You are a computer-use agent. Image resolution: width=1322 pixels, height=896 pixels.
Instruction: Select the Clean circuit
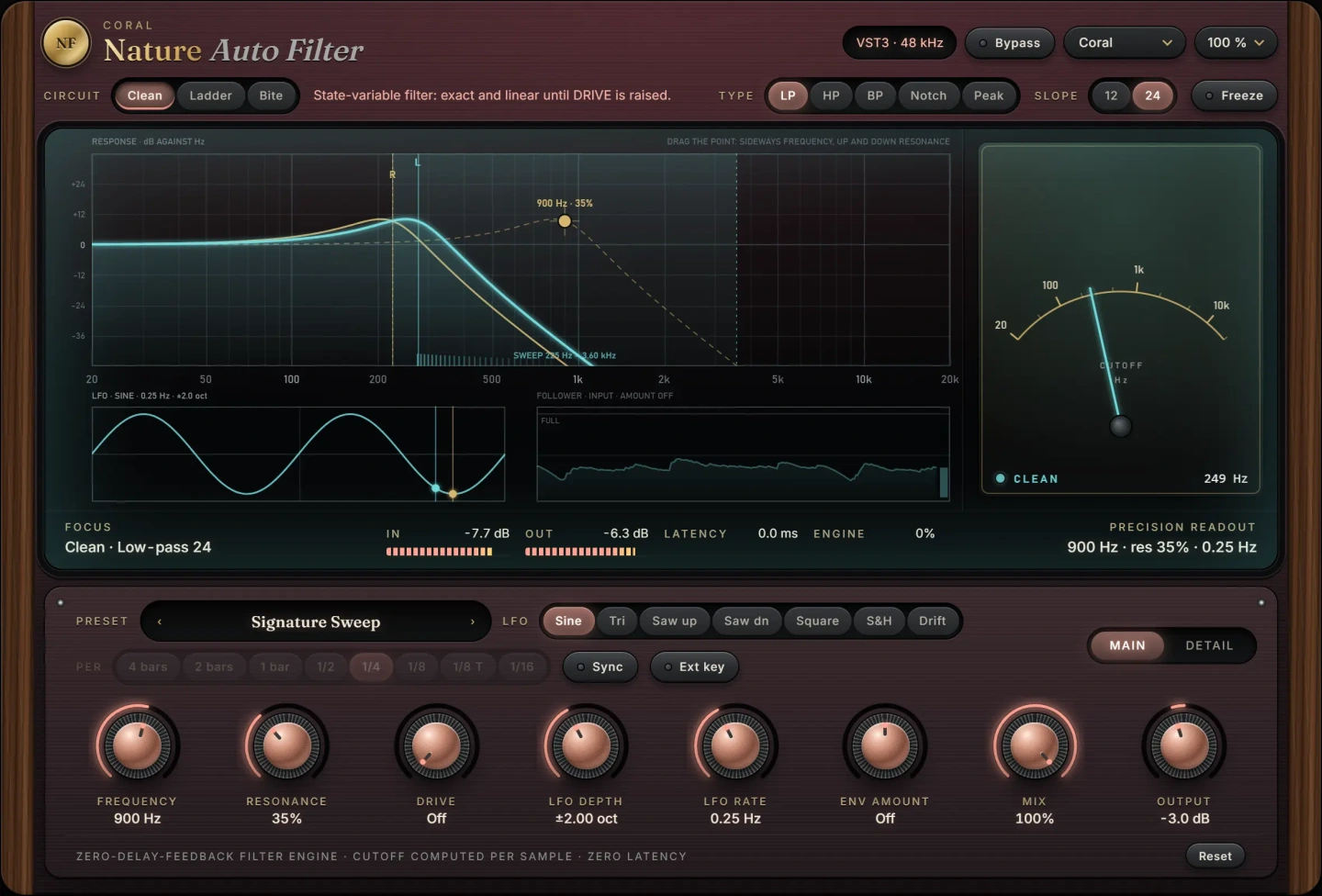pos(144,95)
